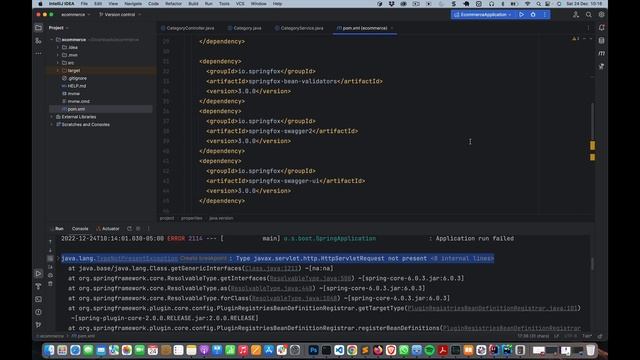Open more run actions vertical dots
The width and height of the screenshot is (640, 360).
click(x=544, y=14)
